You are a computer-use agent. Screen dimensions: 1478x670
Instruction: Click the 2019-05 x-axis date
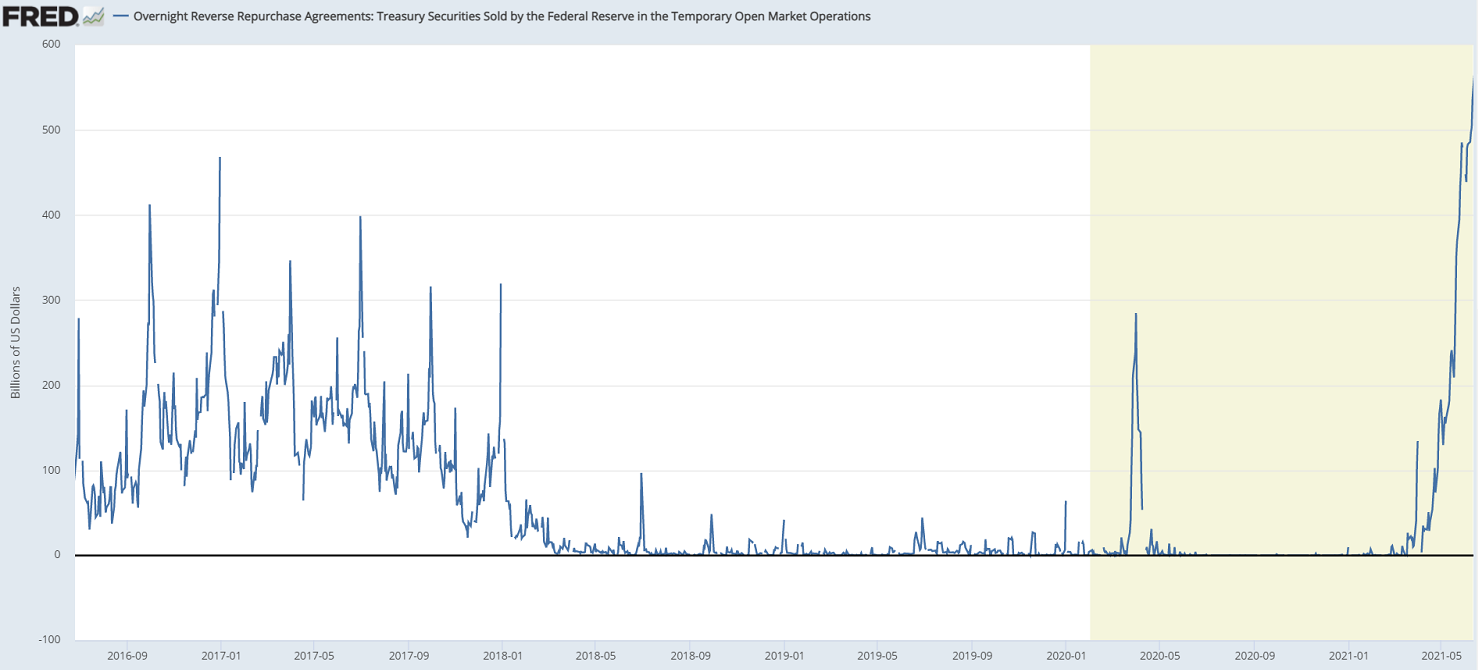(876, 655)
